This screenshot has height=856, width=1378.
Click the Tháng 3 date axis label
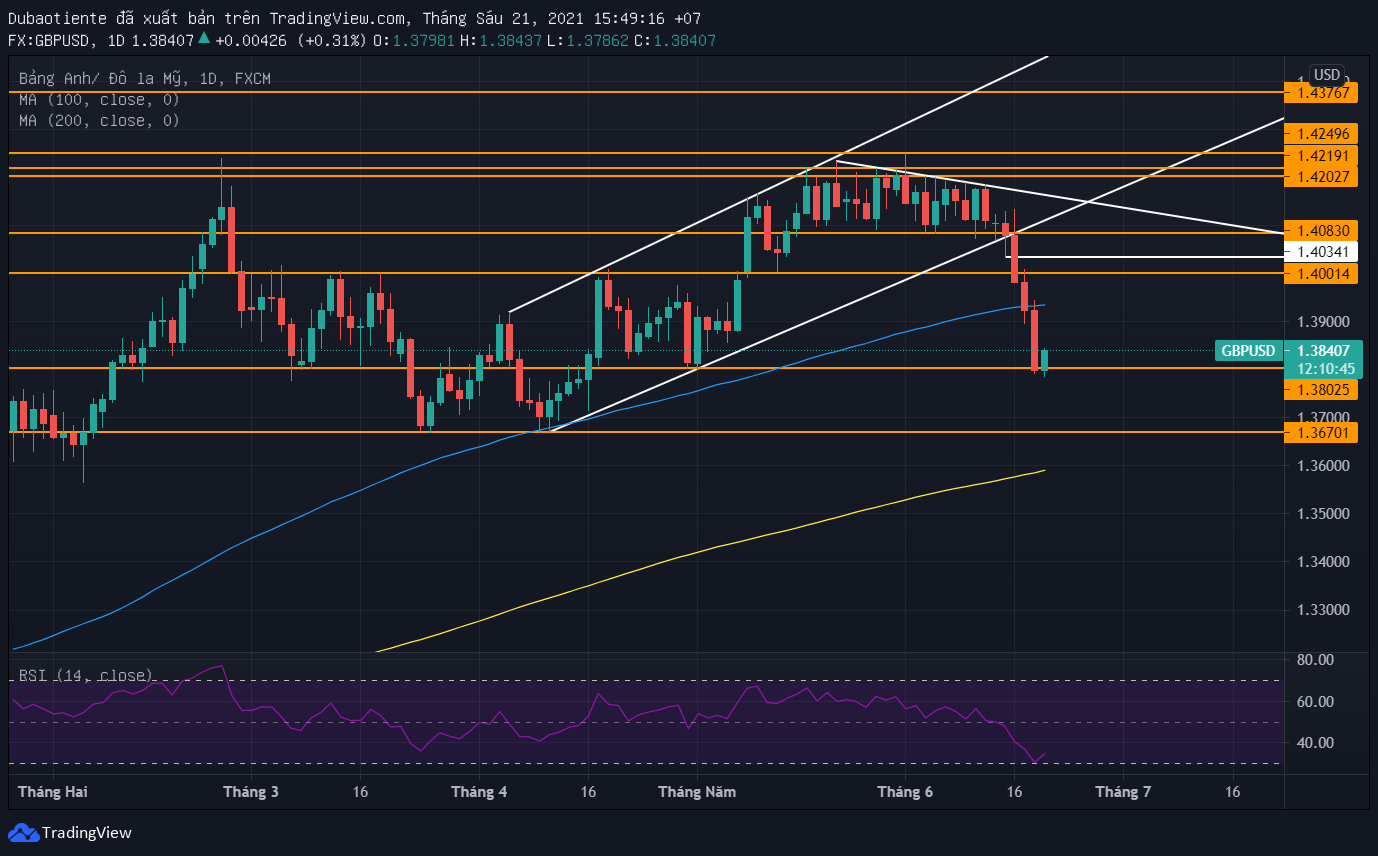coord(251,792)
